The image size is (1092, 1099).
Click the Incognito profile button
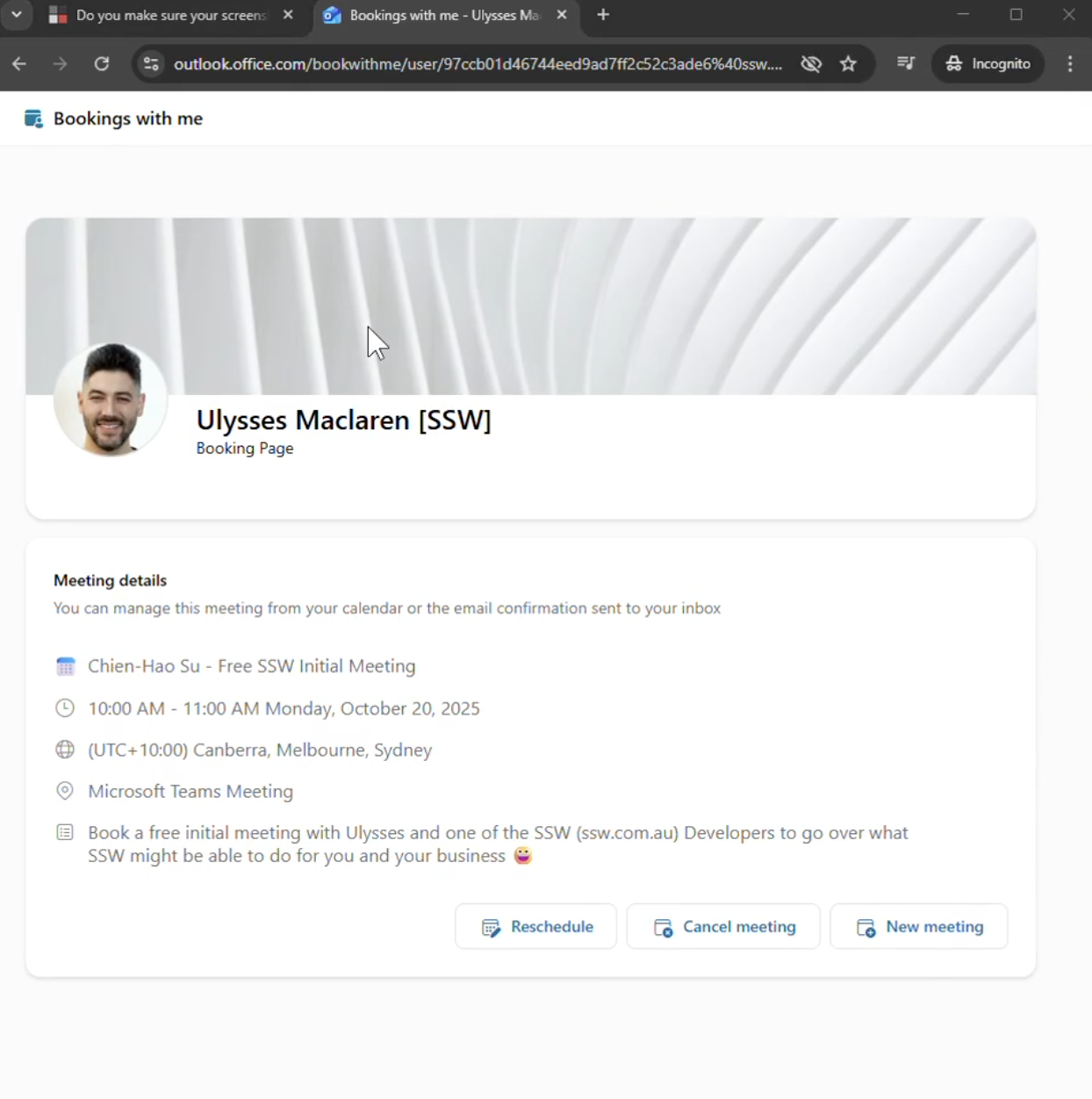click(988, 63)
